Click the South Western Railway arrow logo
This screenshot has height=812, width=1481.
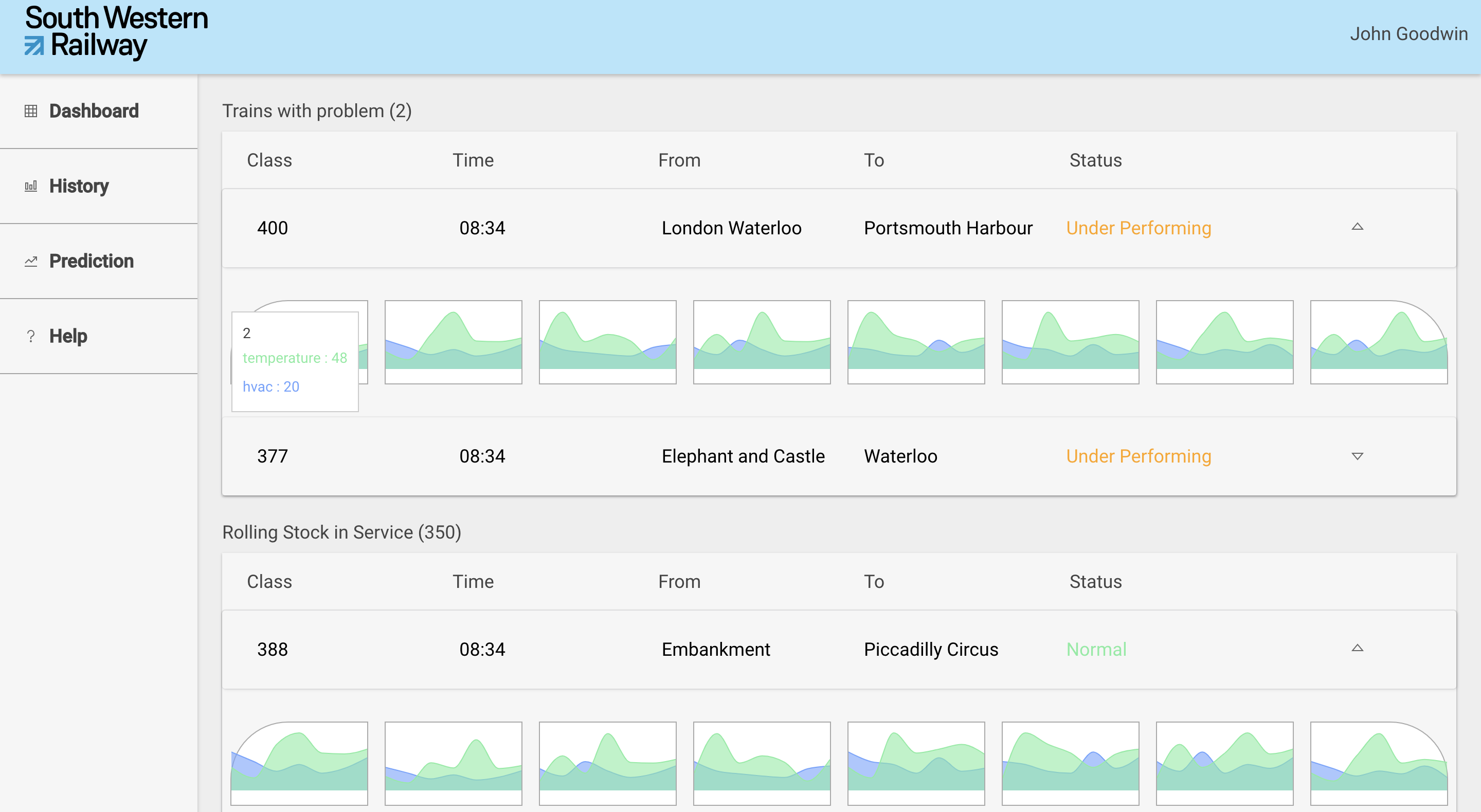(x=34, y=46)
